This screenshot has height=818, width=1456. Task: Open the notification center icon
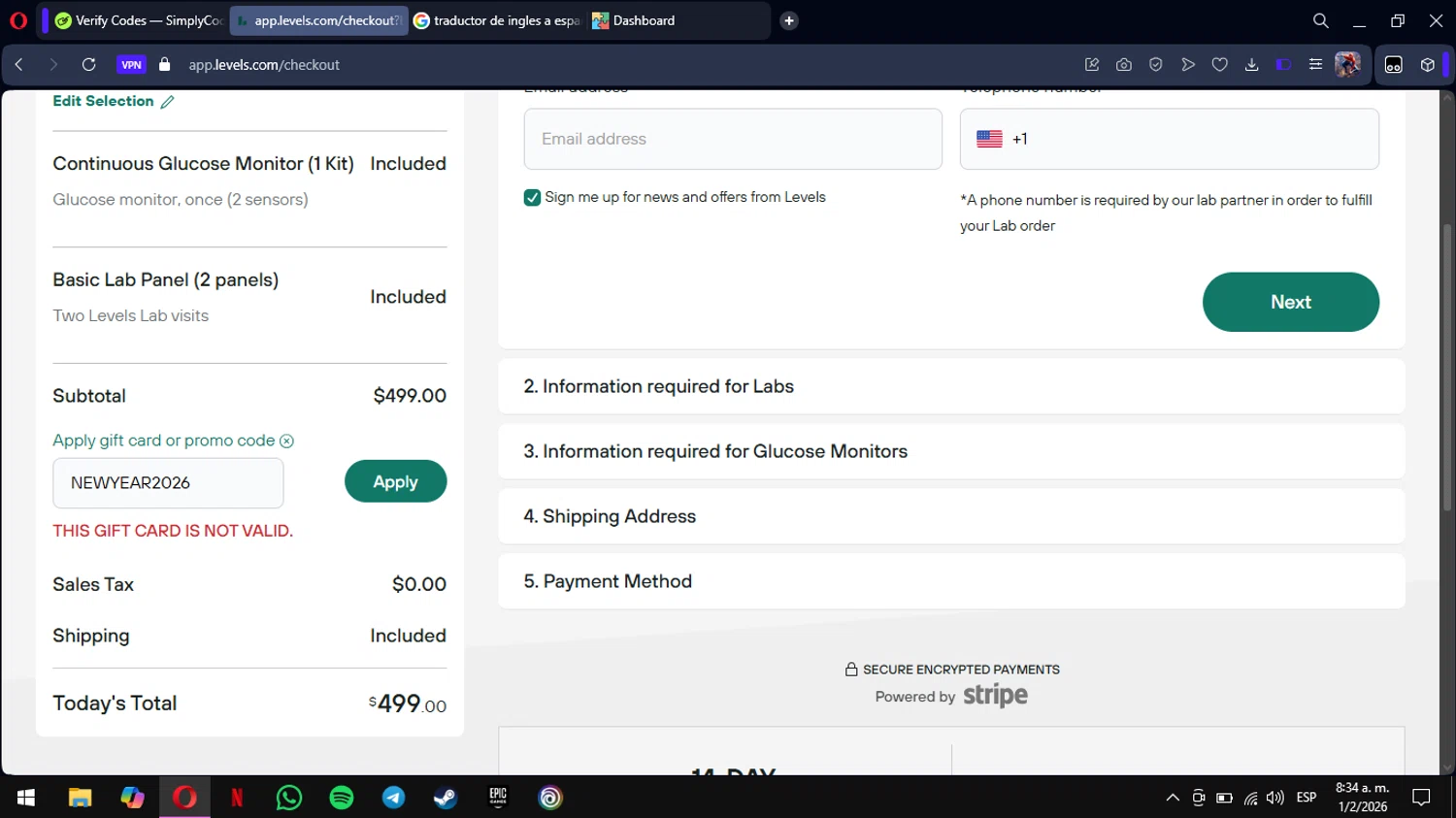pos(1421,798)
